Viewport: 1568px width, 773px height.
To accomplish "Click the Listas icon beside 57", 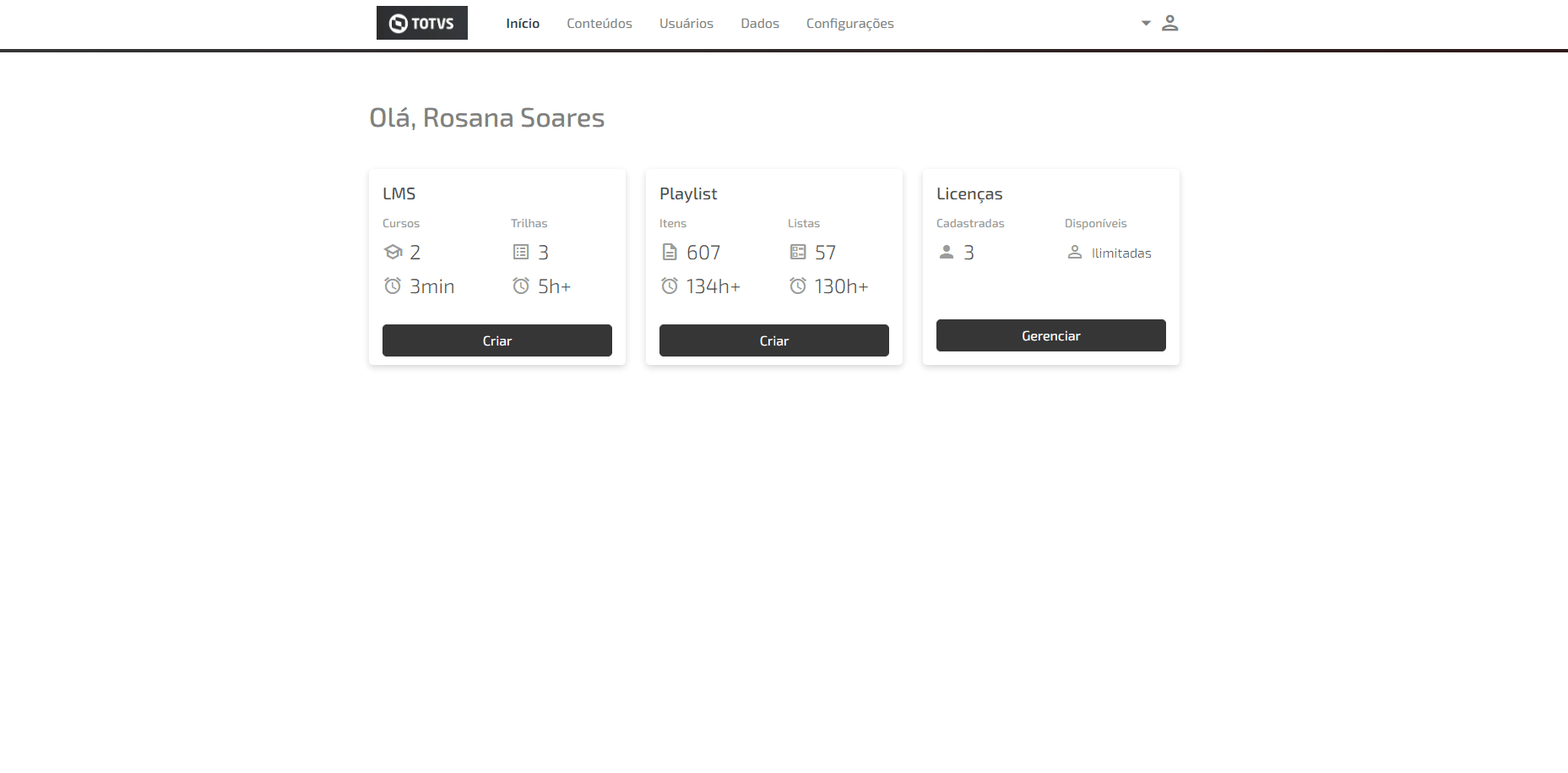I will coord(798,252).
